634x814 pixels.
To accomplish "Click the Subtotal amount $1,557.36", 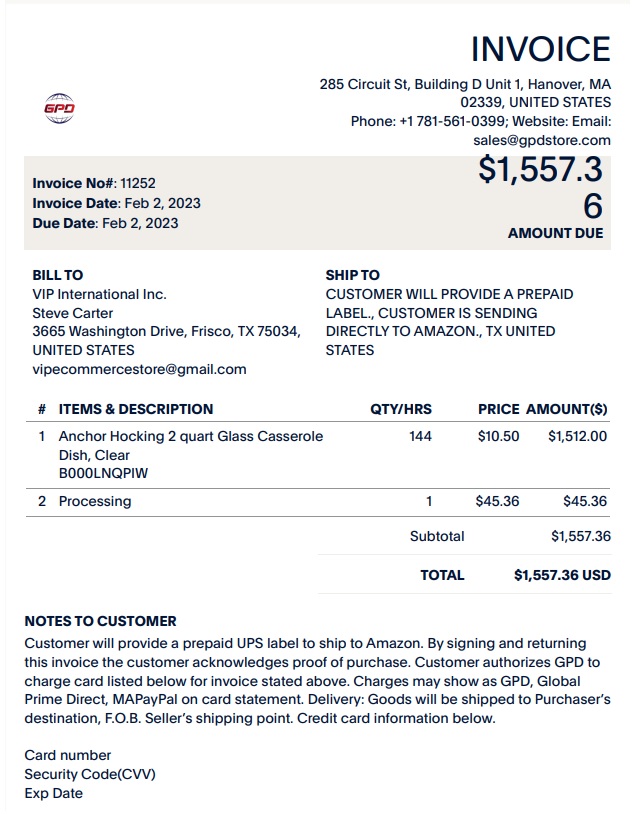I will pyautogui.click(x=581, y=536).
